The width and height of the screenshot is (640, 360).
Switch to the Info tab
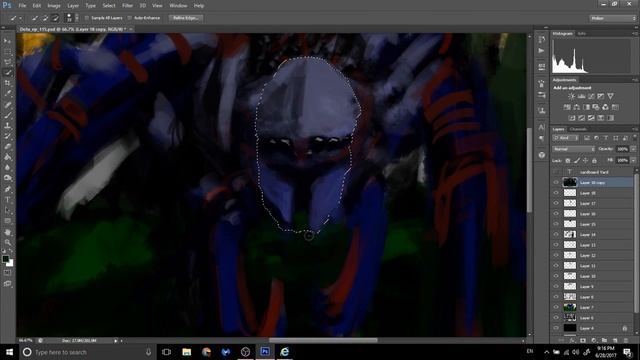coord(582,34)
